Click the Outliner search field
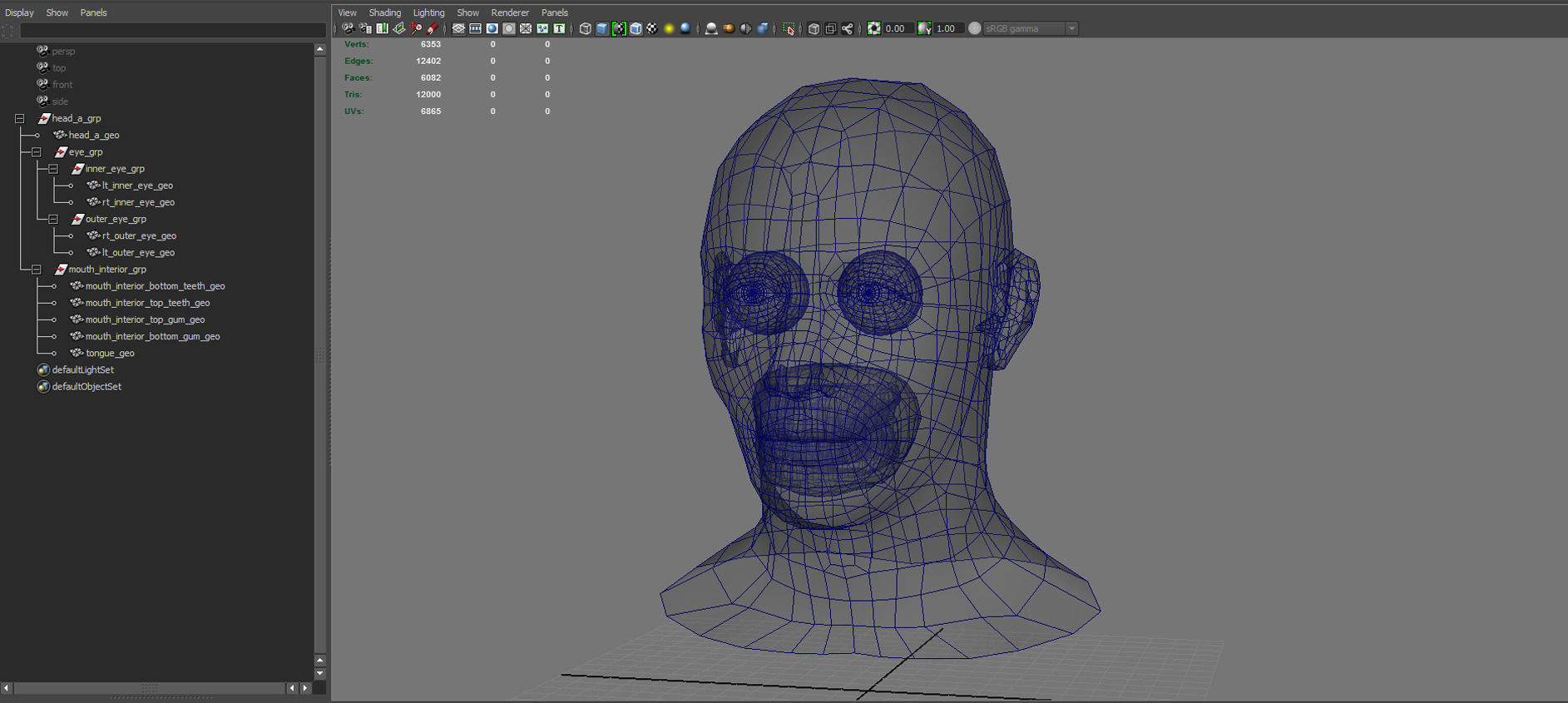Screen dimensions: 1568x703 [x=173, y=31]
